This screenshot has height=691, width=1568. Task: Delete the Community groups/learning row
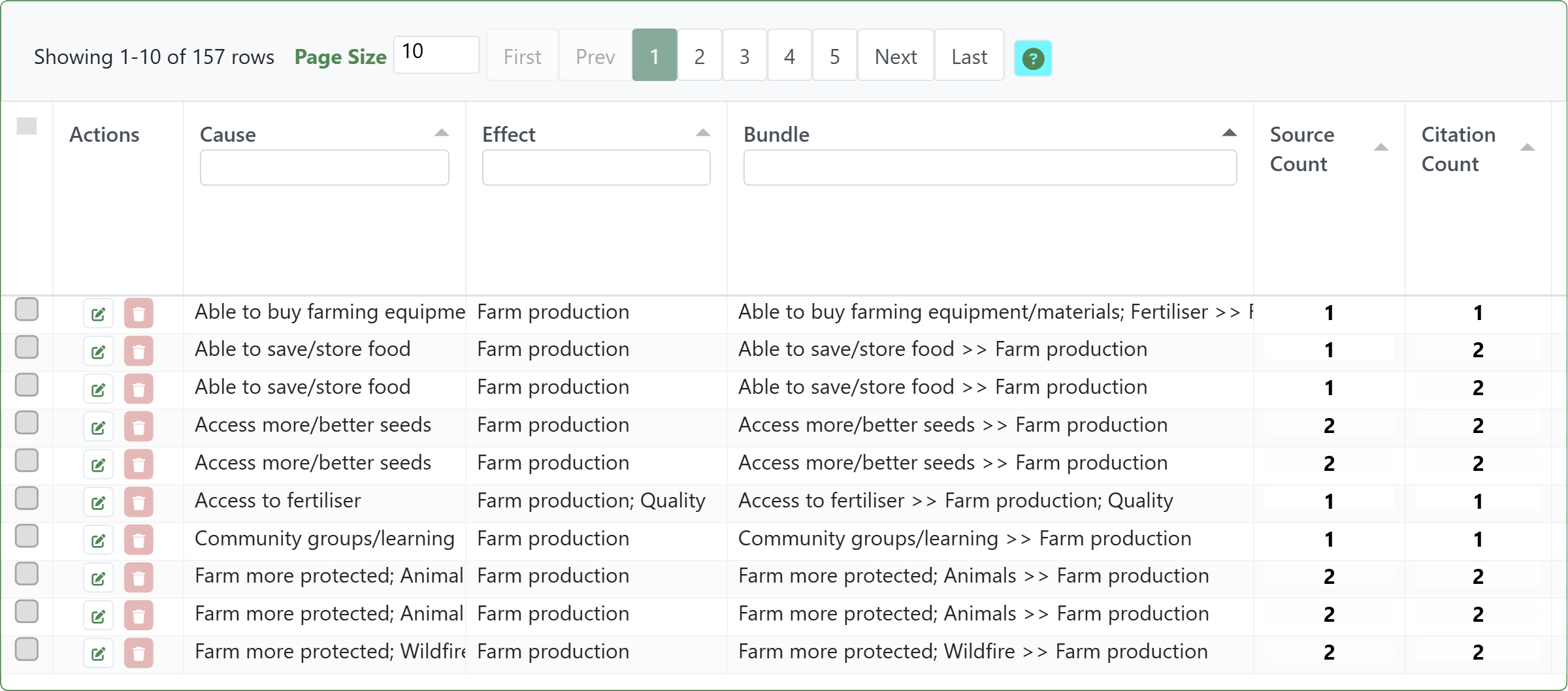point(139,541)
